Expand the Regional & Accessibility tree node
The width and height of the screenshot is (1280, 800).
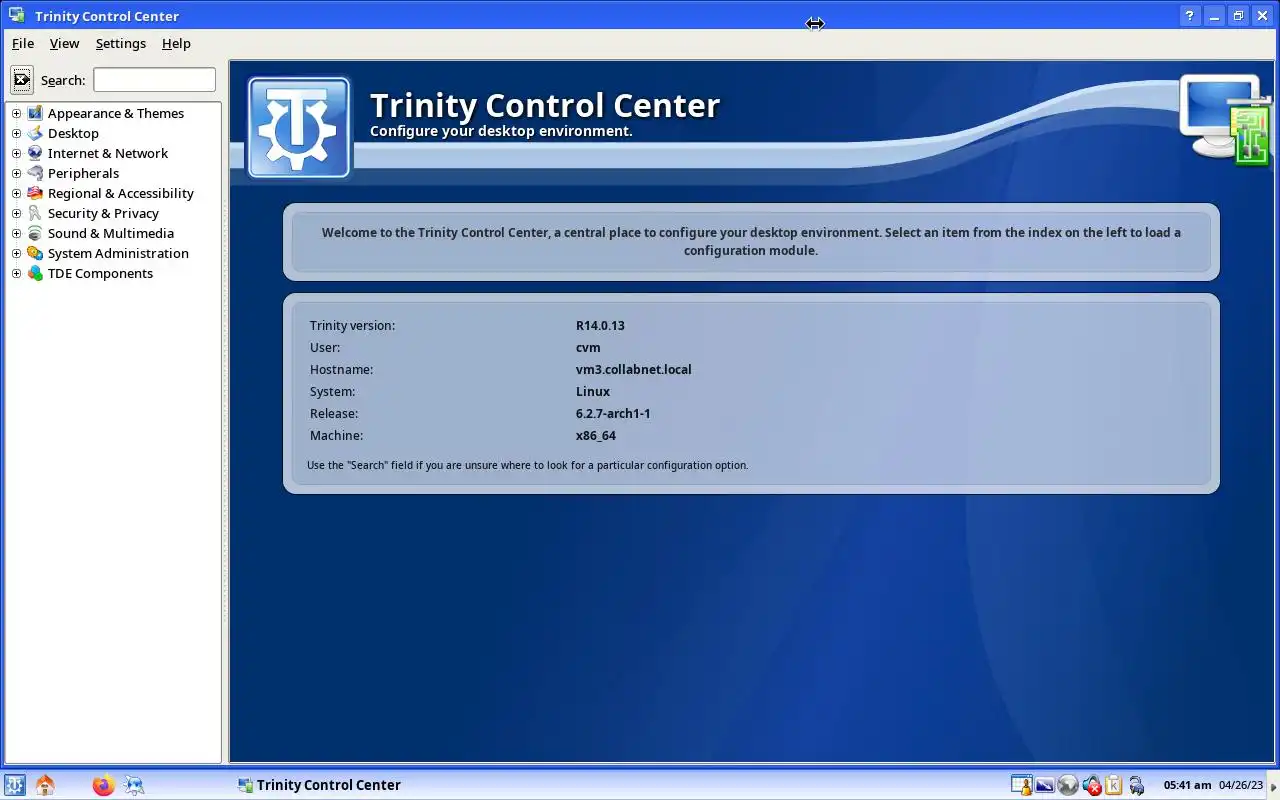click(16, 193)
